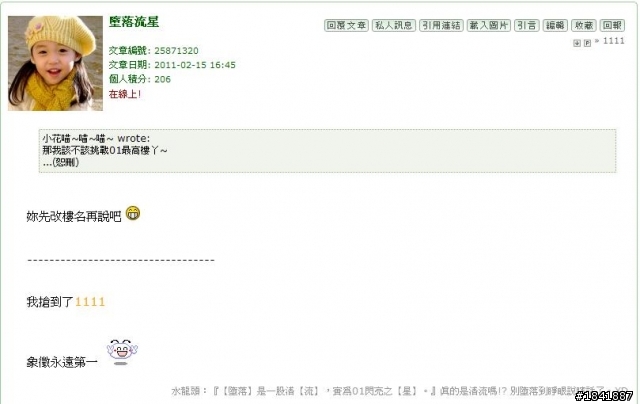
Task: Open floor number 1111 permalink
Action: point(613,41)
